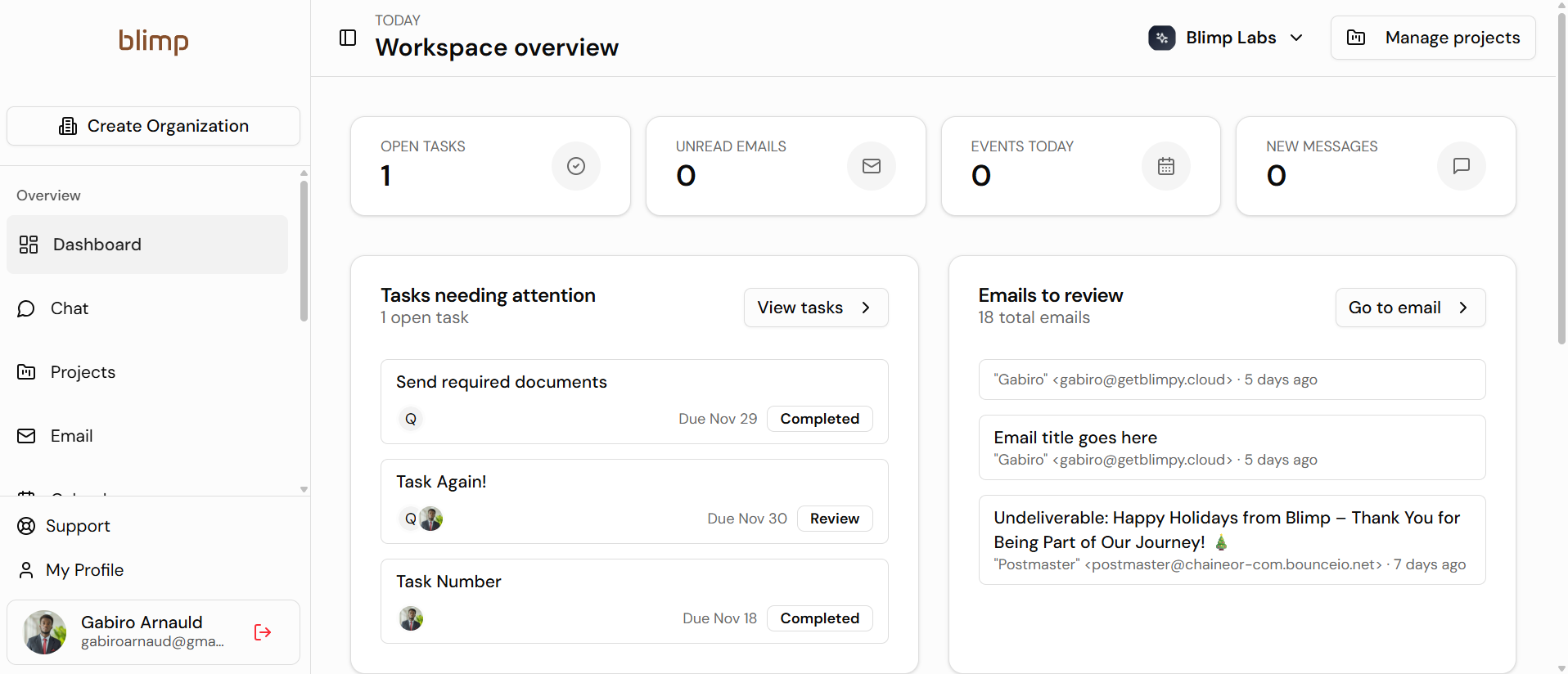Click the Create Organization button
Screen dimensions: 1568x674
(154, 126)
